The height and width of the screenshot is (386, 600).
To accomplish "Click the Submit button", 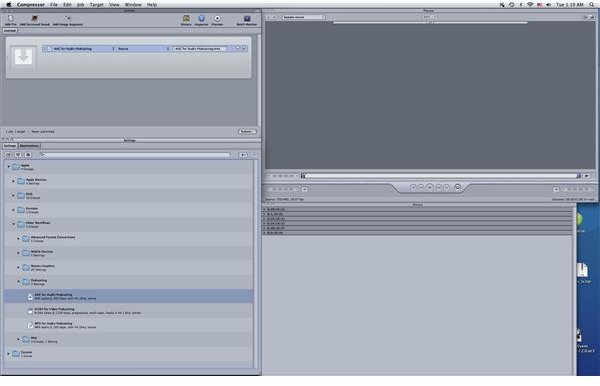I will point(247,132).
